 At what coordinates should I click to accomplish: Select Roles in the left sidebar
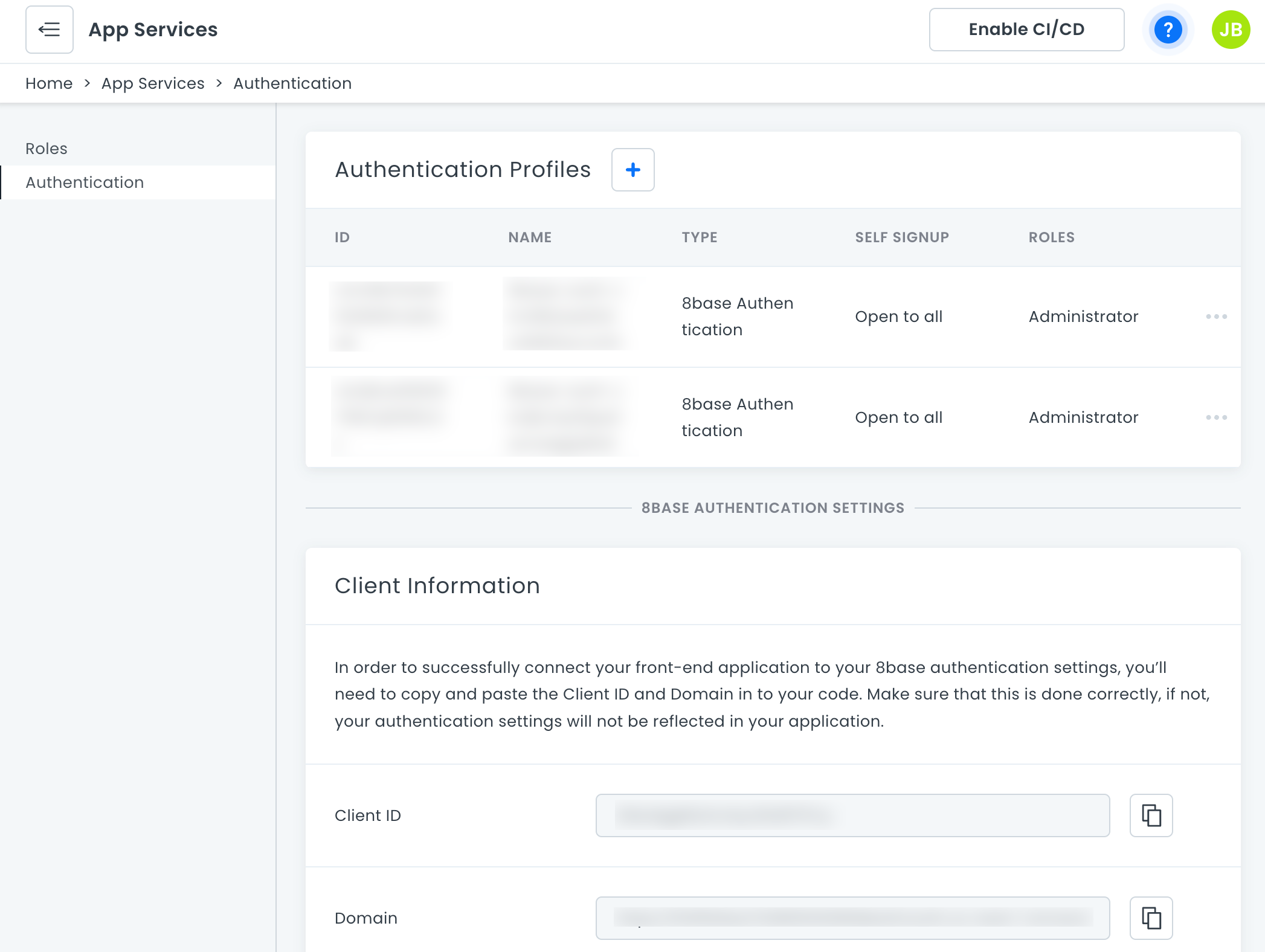[47, 149]
